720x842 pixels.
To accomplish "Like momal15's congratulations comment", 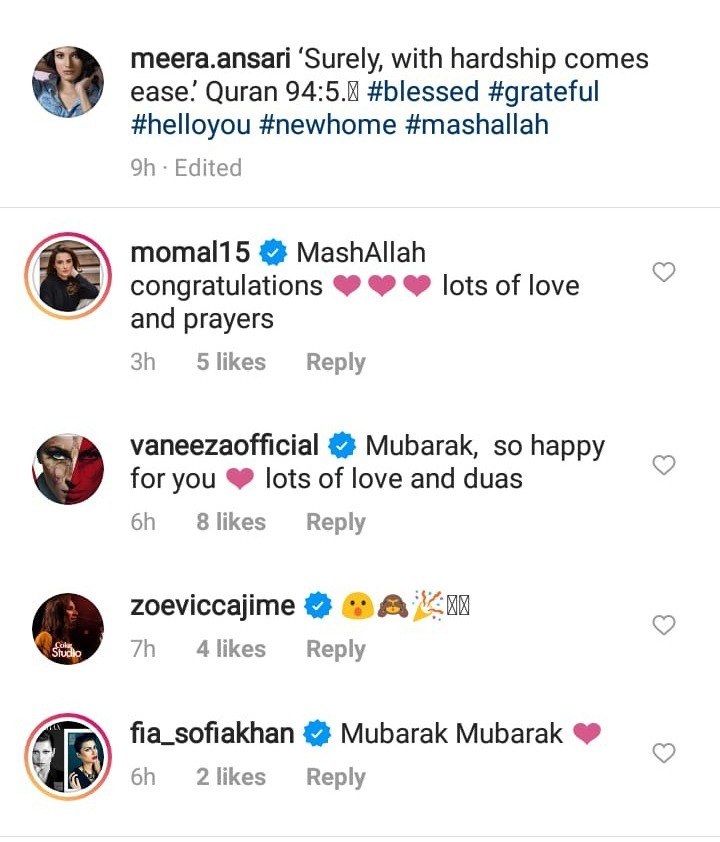I will pyautogui.click(x=664, y=272).
